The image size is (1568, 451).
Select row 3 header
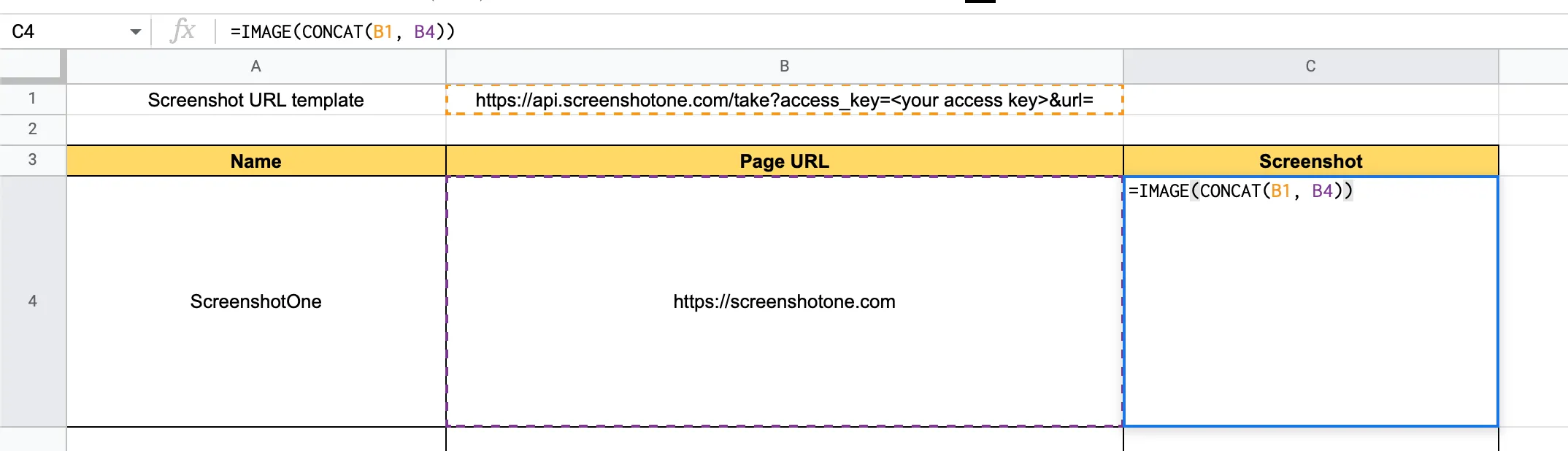click(x=32, y=160)
